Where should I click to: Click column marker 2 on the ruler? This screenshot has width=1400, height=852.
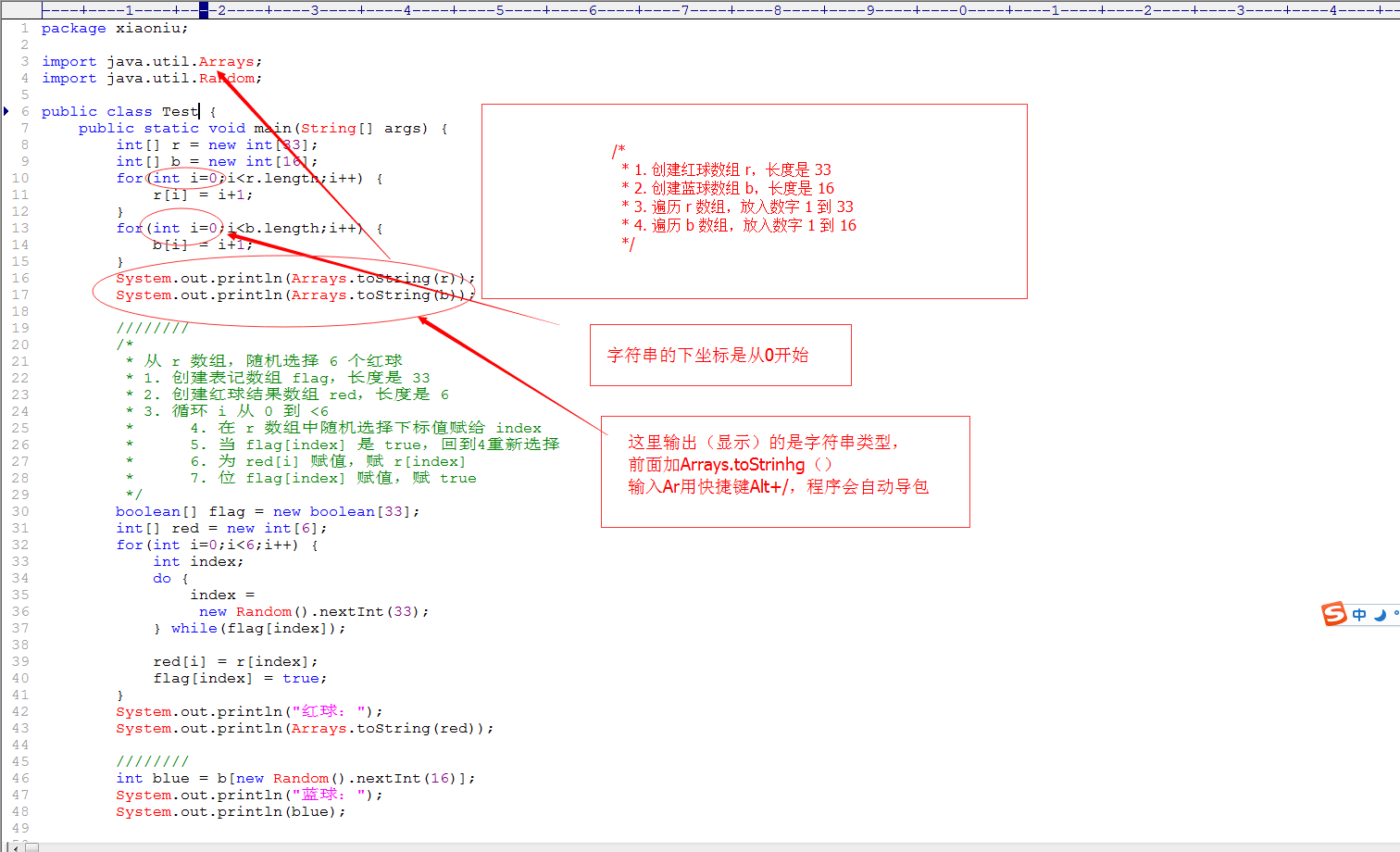(x=221, y=10)
